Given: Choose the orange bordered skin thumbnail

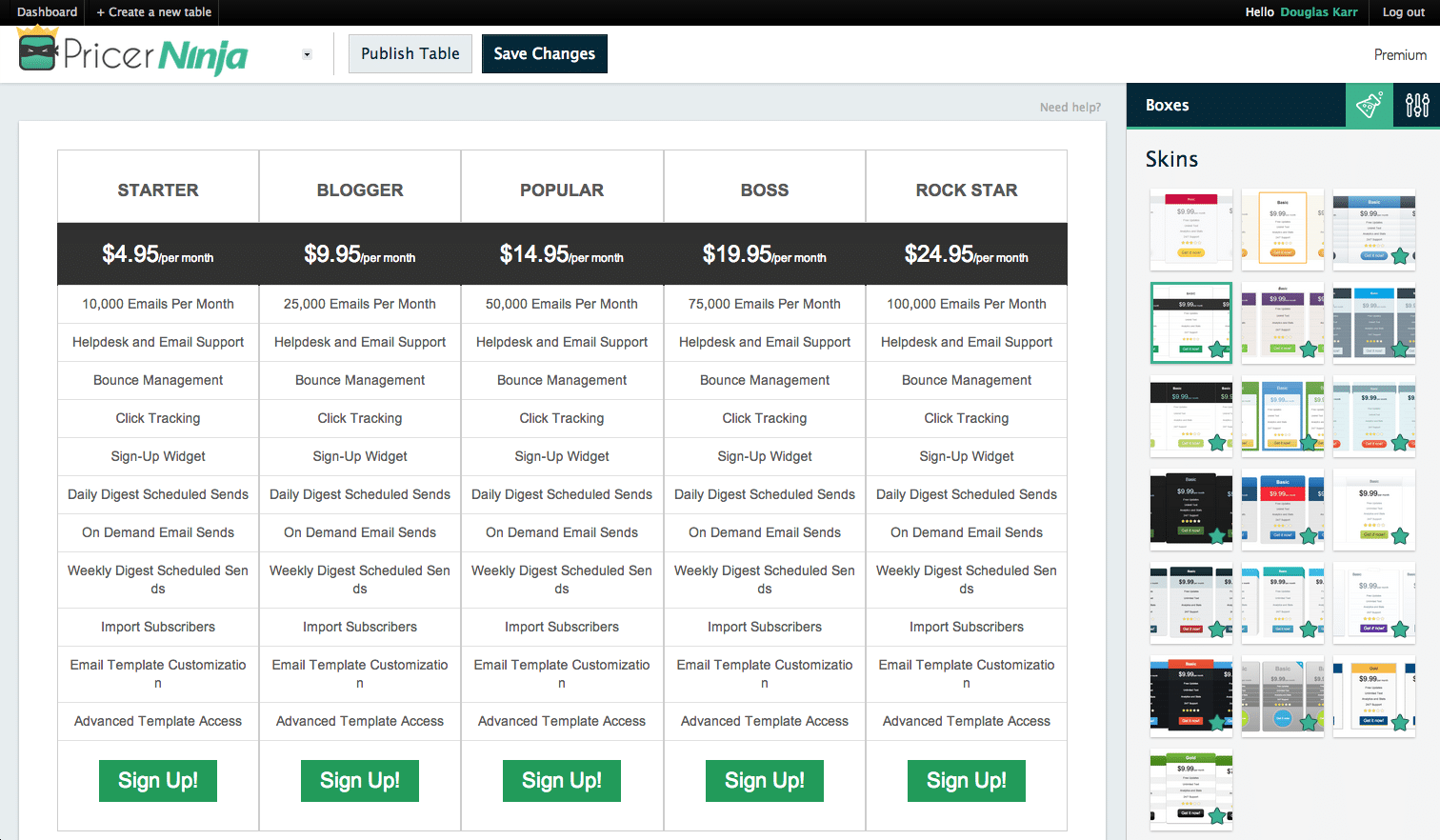Looking at the screenshot, I should pos(1282,230).
